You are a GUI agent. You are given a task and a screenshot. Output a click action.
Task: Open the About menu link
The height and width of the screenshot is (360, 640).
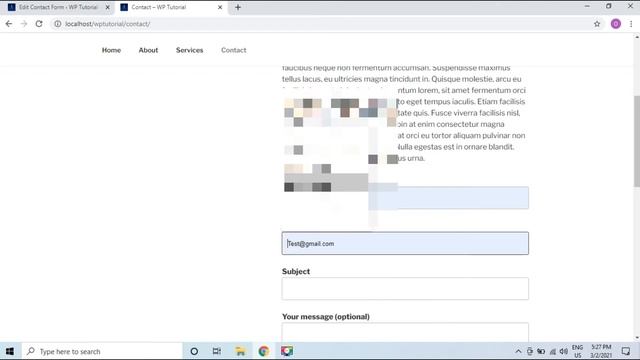tap(148, 50)
